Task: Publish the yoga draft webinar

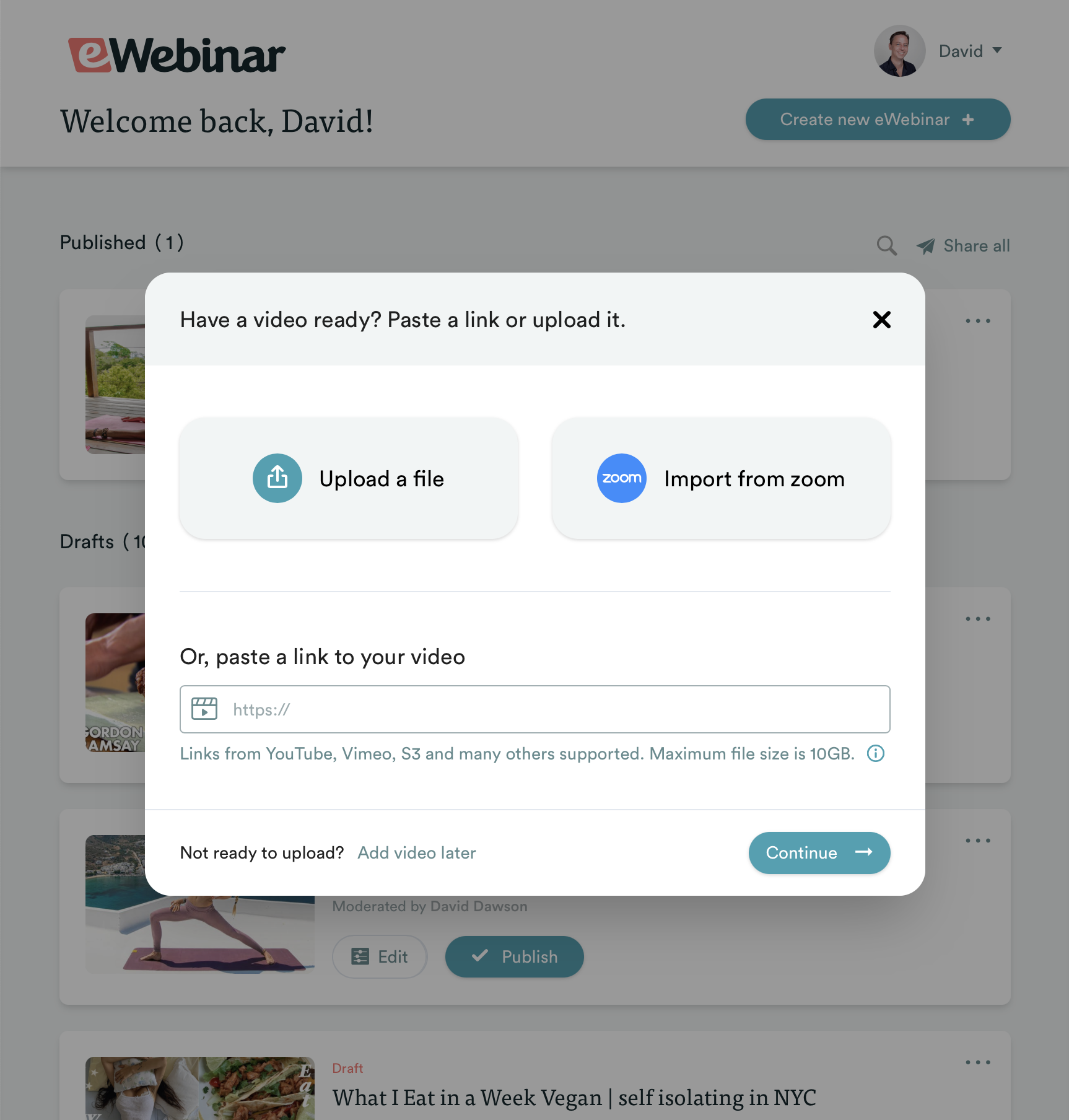Action: point(514,956)
